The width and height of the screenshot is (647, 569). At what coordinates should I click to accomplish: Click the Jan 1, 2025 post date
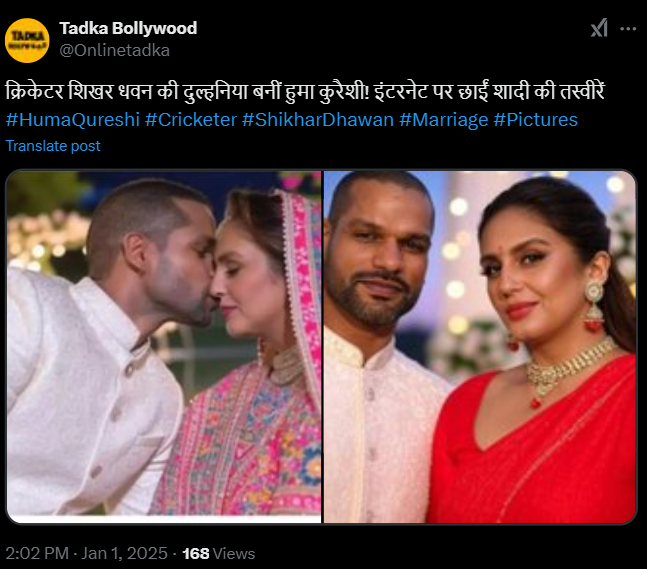[x=124, y=553]
